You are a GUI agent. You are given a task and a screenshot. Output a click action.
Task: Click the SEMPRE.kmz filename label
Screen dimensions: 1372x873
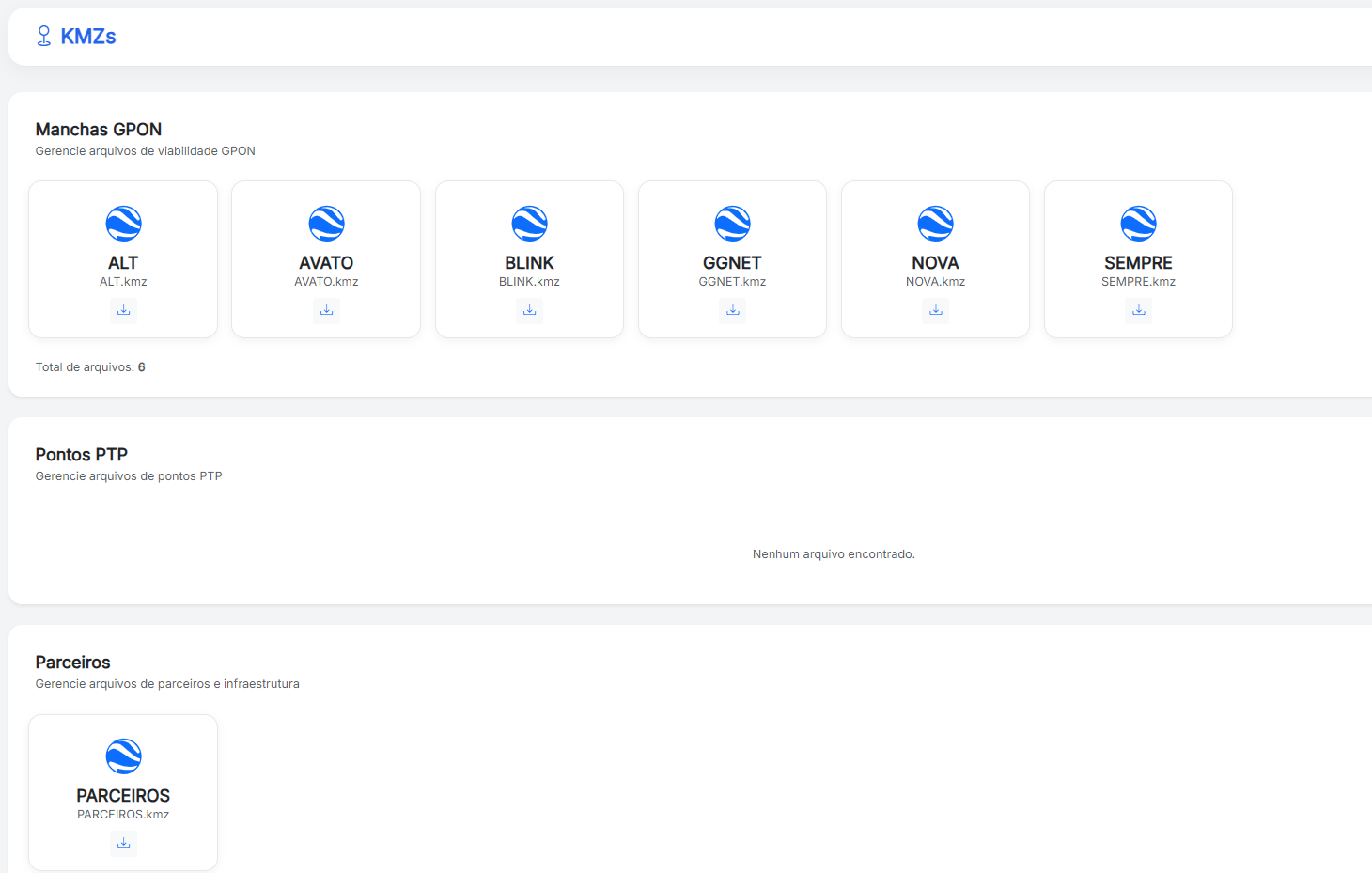(x=1138, y=282)
